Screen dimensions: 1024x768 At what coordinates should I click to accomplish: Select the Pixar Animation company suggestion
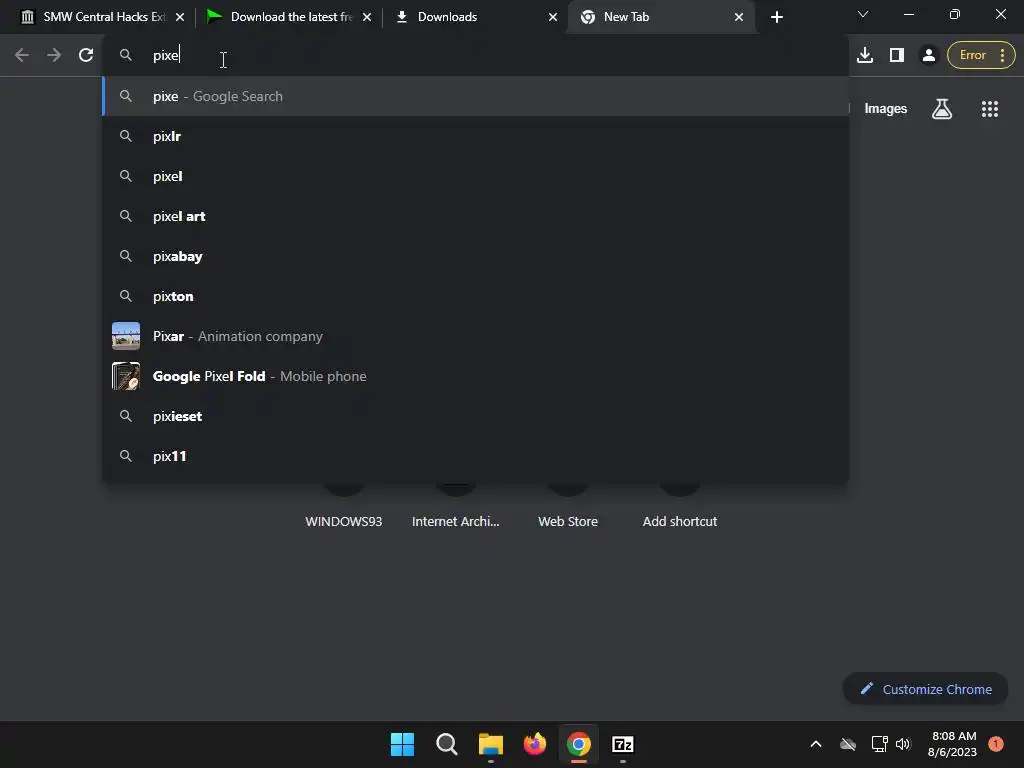coord(475,336)
